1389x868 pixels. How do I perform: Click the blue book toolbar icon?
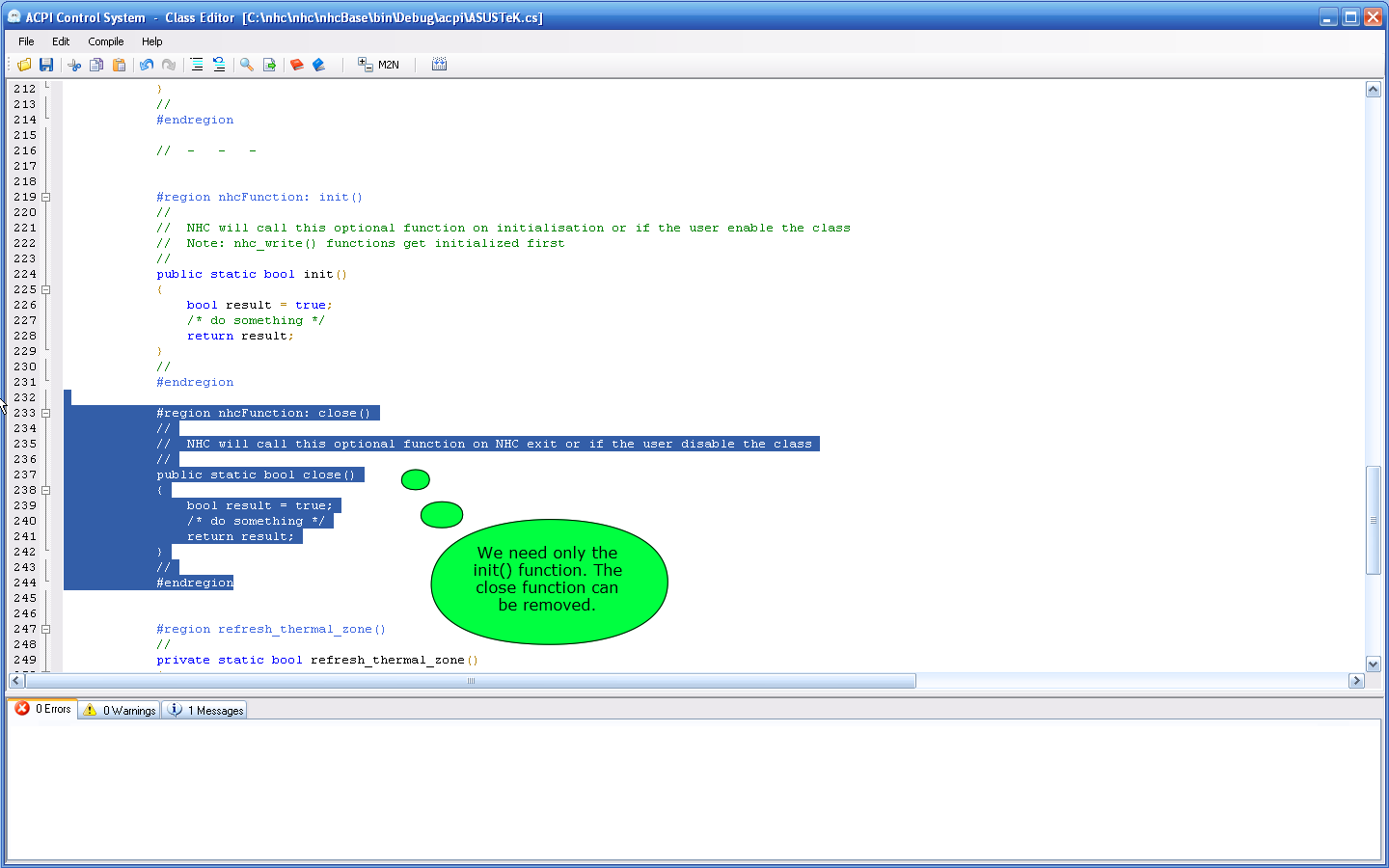click(319, 65)
